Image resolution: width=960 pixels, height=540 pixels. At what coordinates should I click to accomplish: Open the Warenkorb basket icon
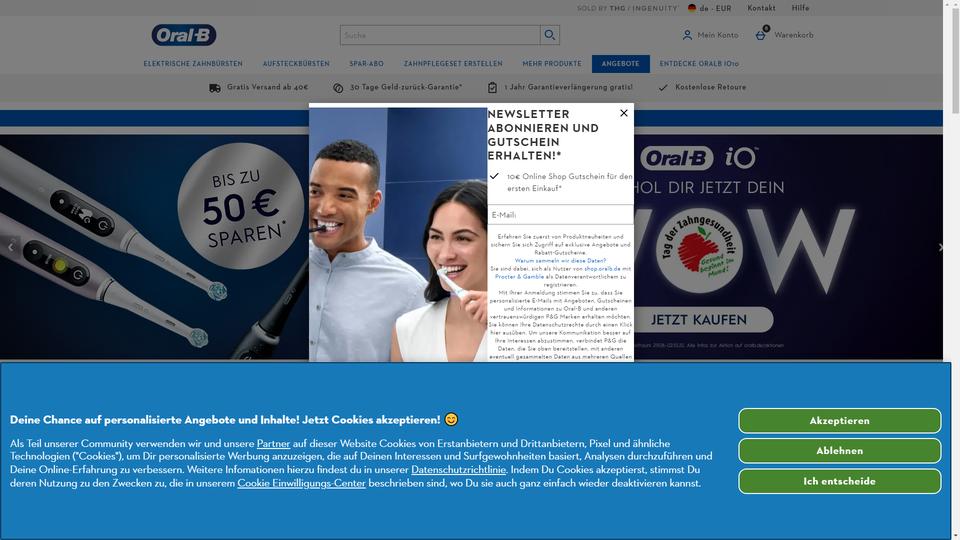(x=761, y=34)
